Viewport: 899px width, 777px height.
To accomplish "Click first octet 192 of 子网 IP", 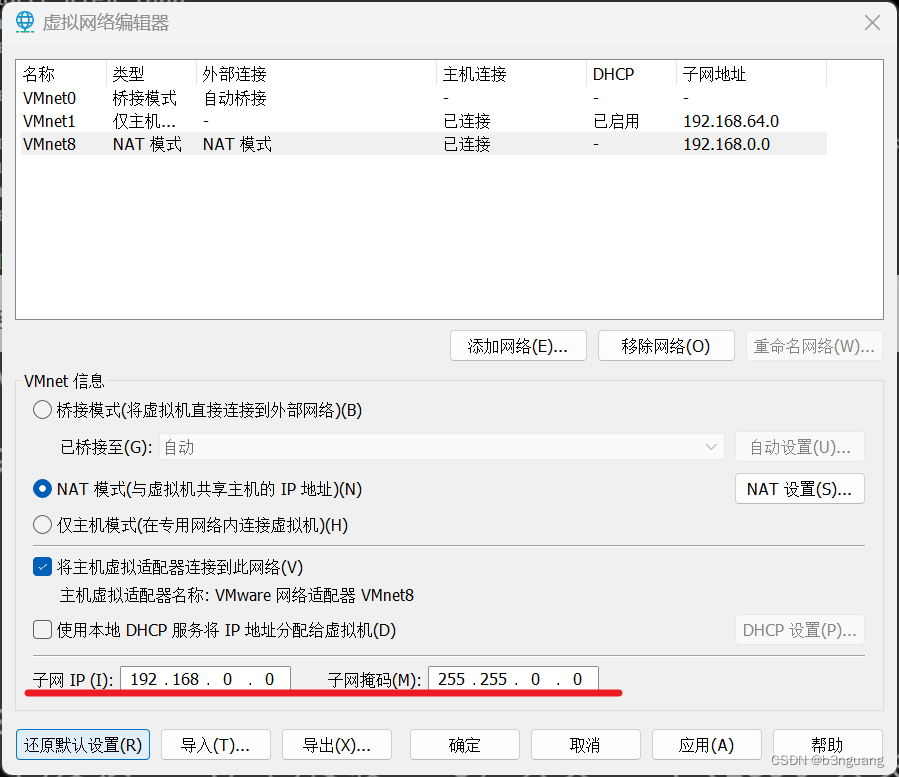I will 143,679.
